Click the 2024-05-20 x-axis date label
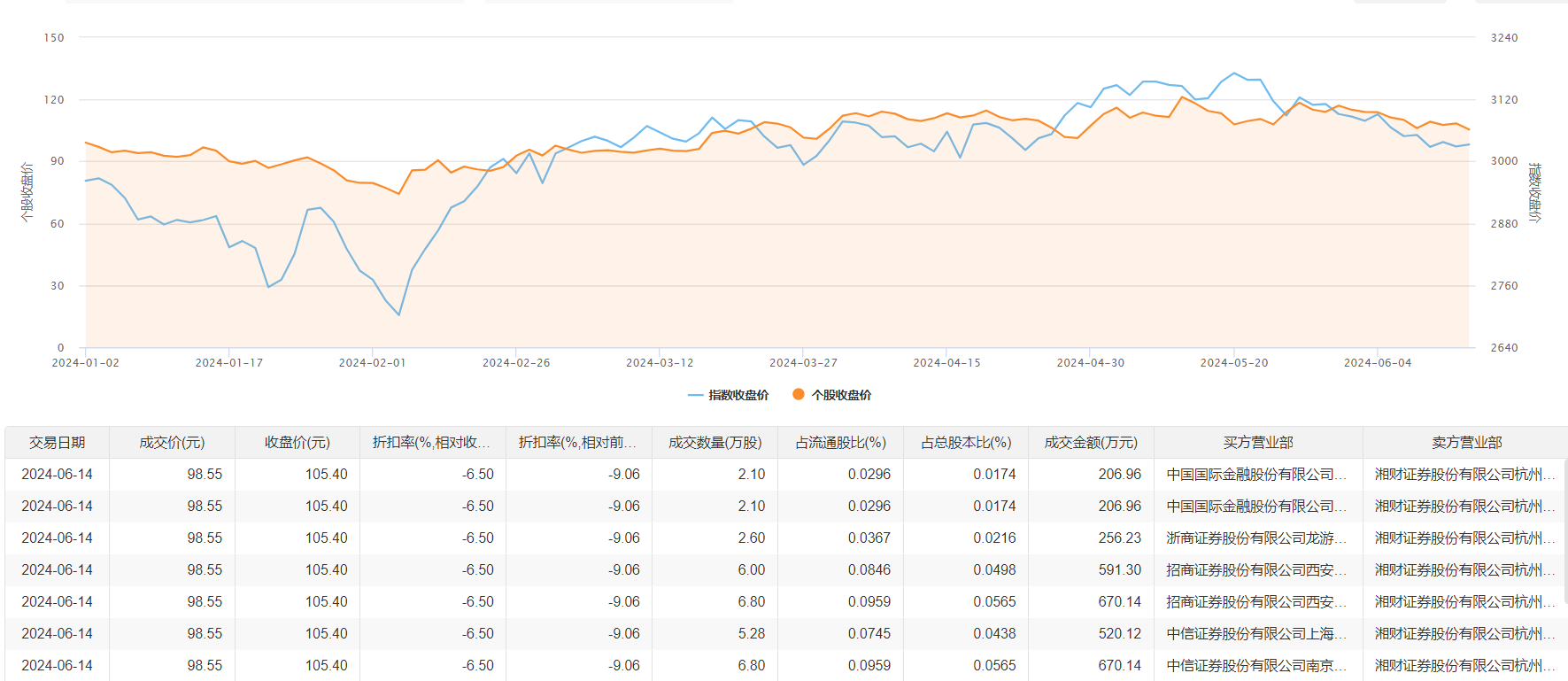 tap(1233, 363)
